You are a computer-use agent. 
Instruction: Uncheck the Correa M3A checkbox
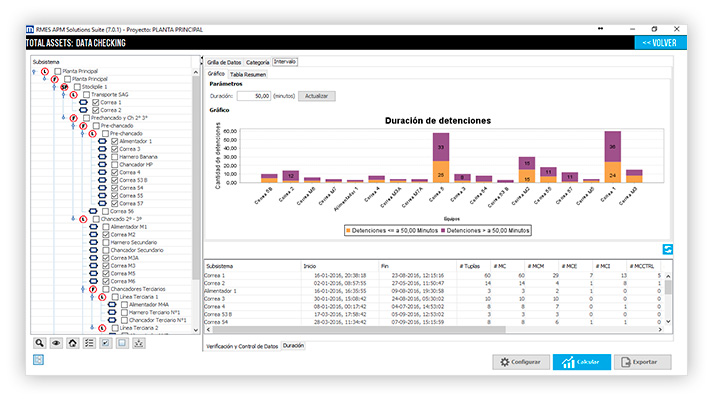click(x=106, y=257)
